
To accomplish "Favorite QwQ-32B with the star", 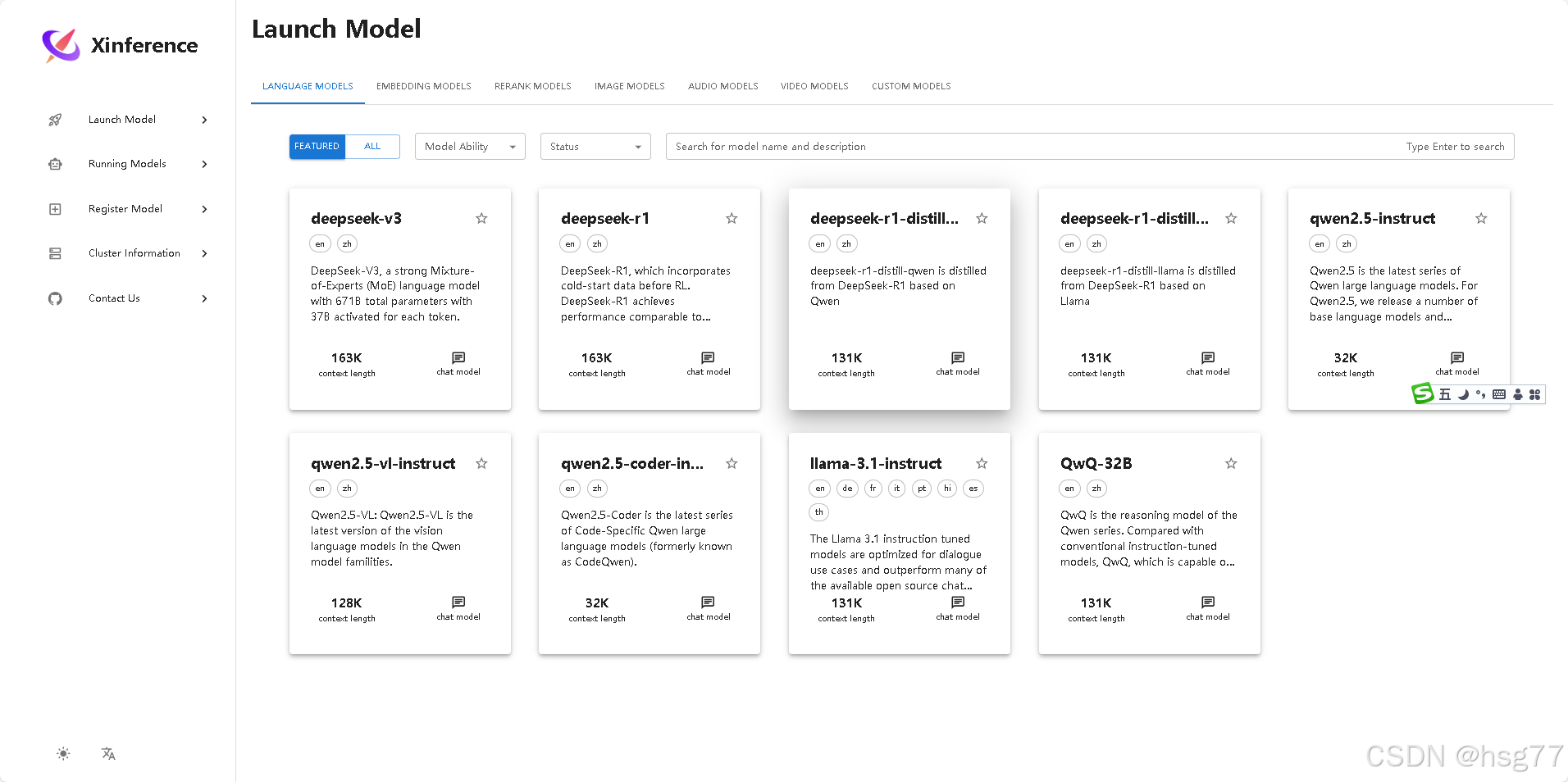I will [1231, 463].
